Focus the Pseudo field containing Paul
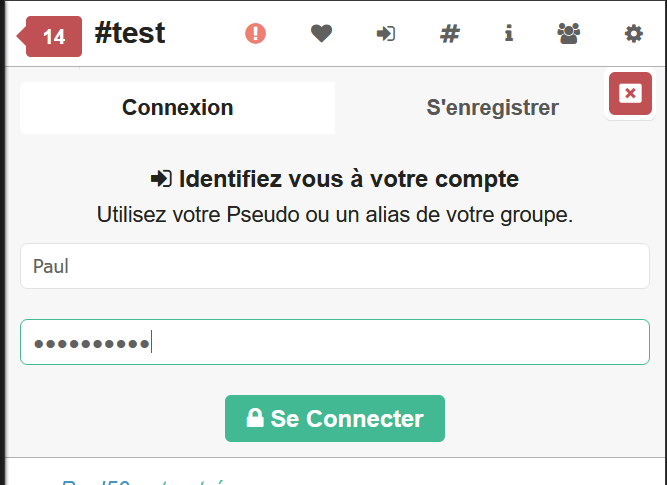The image size is (667, 485). (335, 266)
